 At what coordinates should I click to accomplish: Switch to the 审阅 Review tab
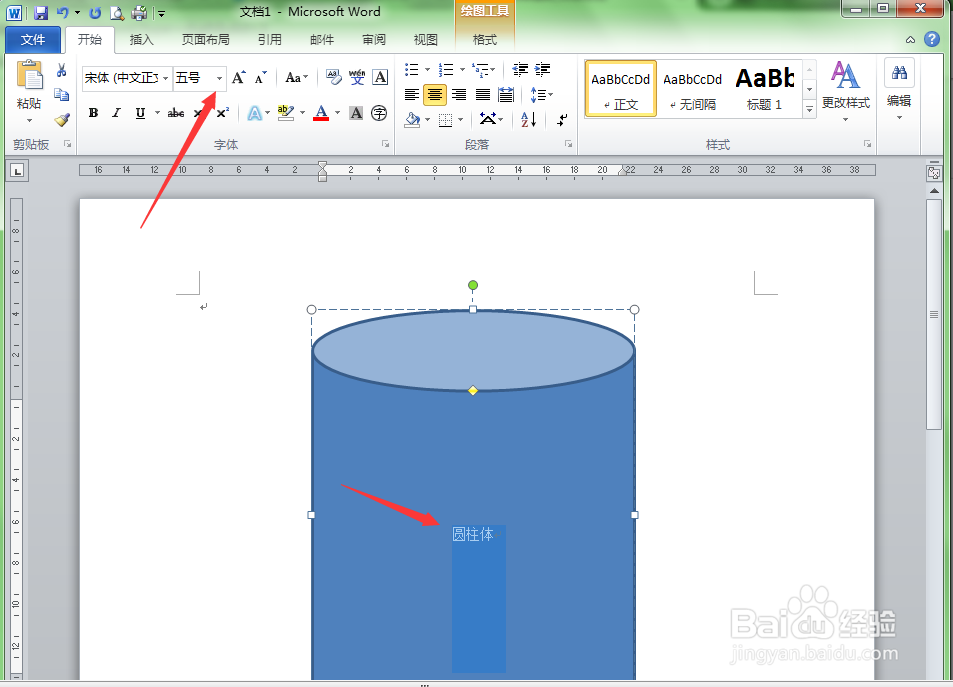[374, 40]
